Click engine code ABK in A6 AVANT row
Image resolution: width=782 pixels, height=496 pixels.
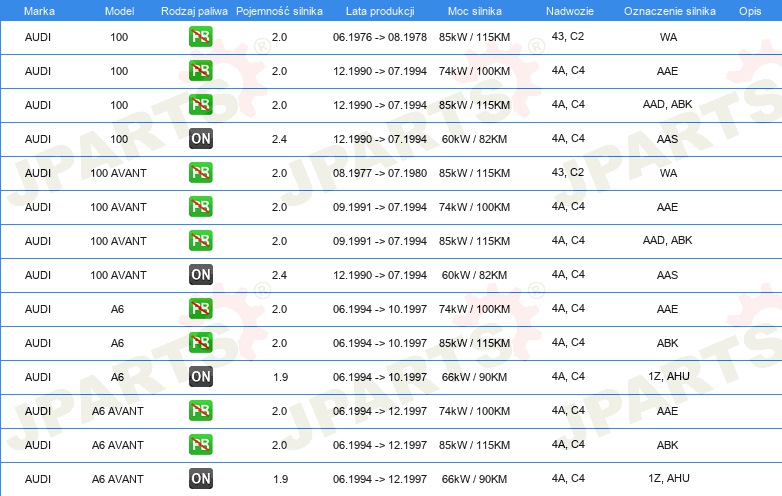[x=667, y=445]
